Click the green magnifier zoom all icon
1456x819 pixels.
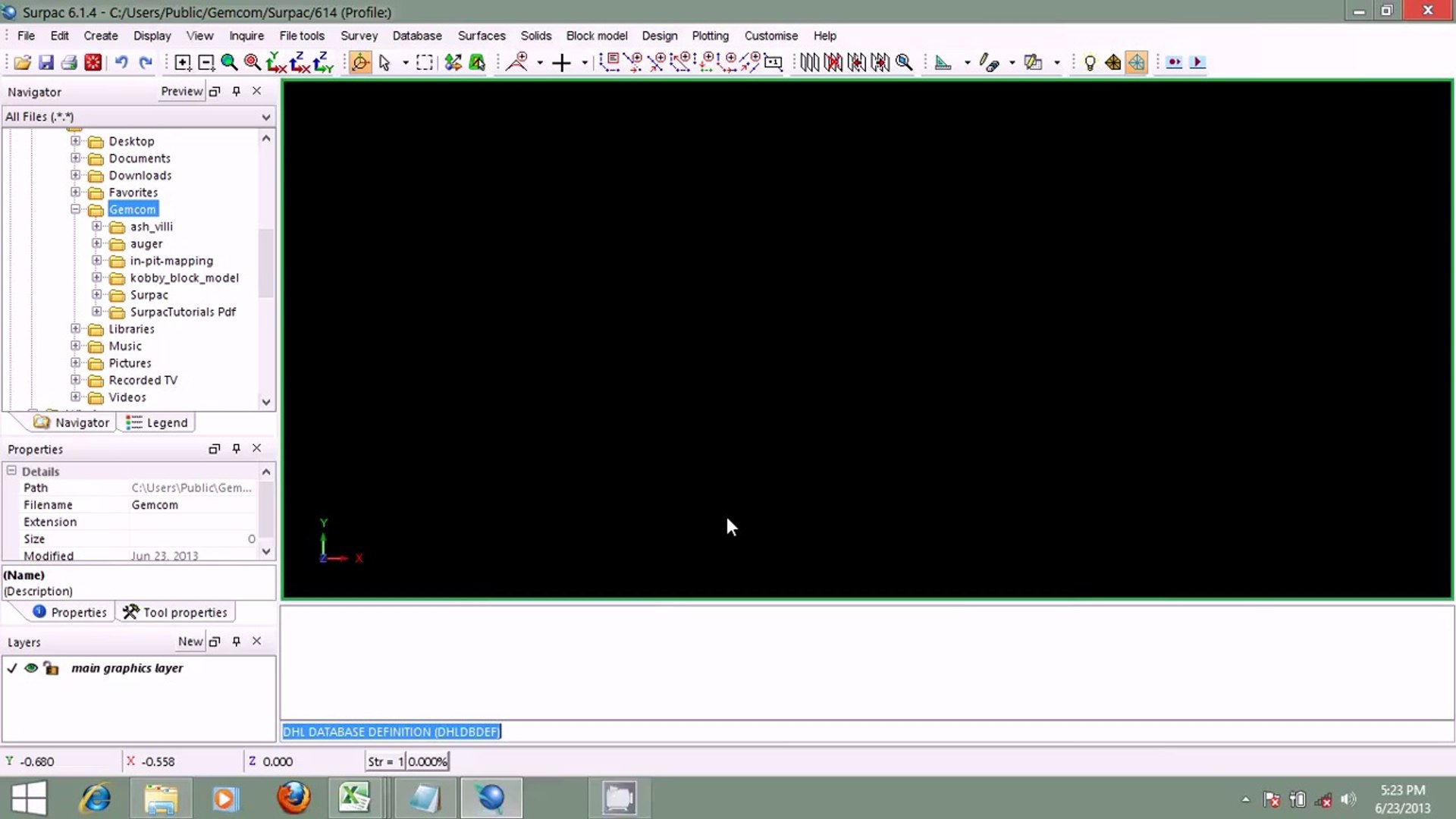coord(229,63)
